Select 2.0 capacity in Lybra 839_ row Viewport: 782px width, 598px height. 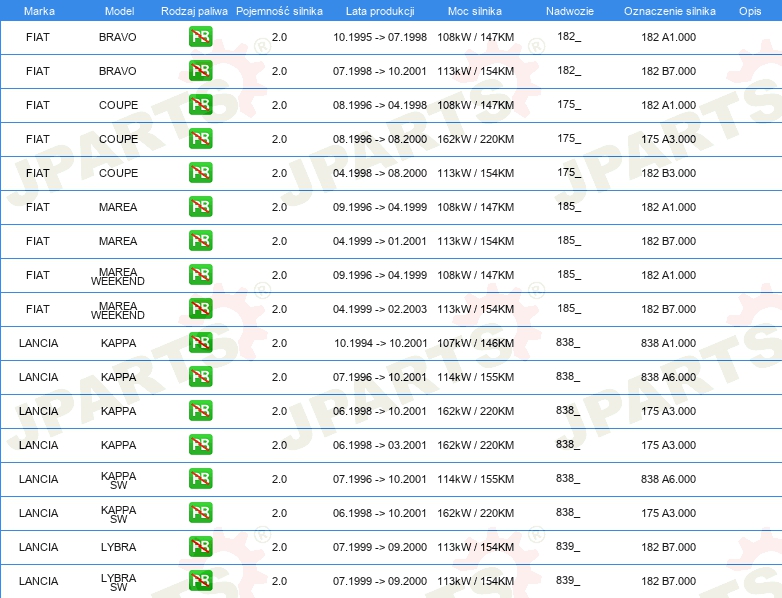tap(279, 547)
